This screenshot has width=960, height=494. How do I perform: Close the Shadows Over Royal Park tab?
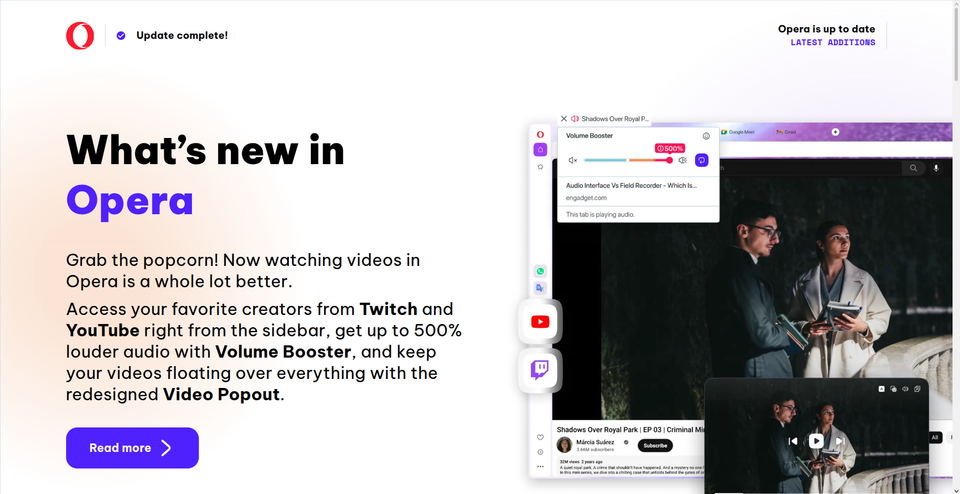pyautogui.click(x=564, y=118)
